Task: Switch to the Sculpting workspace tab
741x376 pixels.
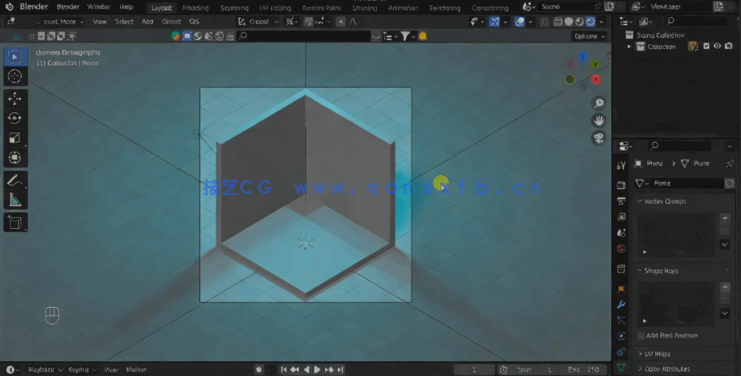Action: coord(234,8)
